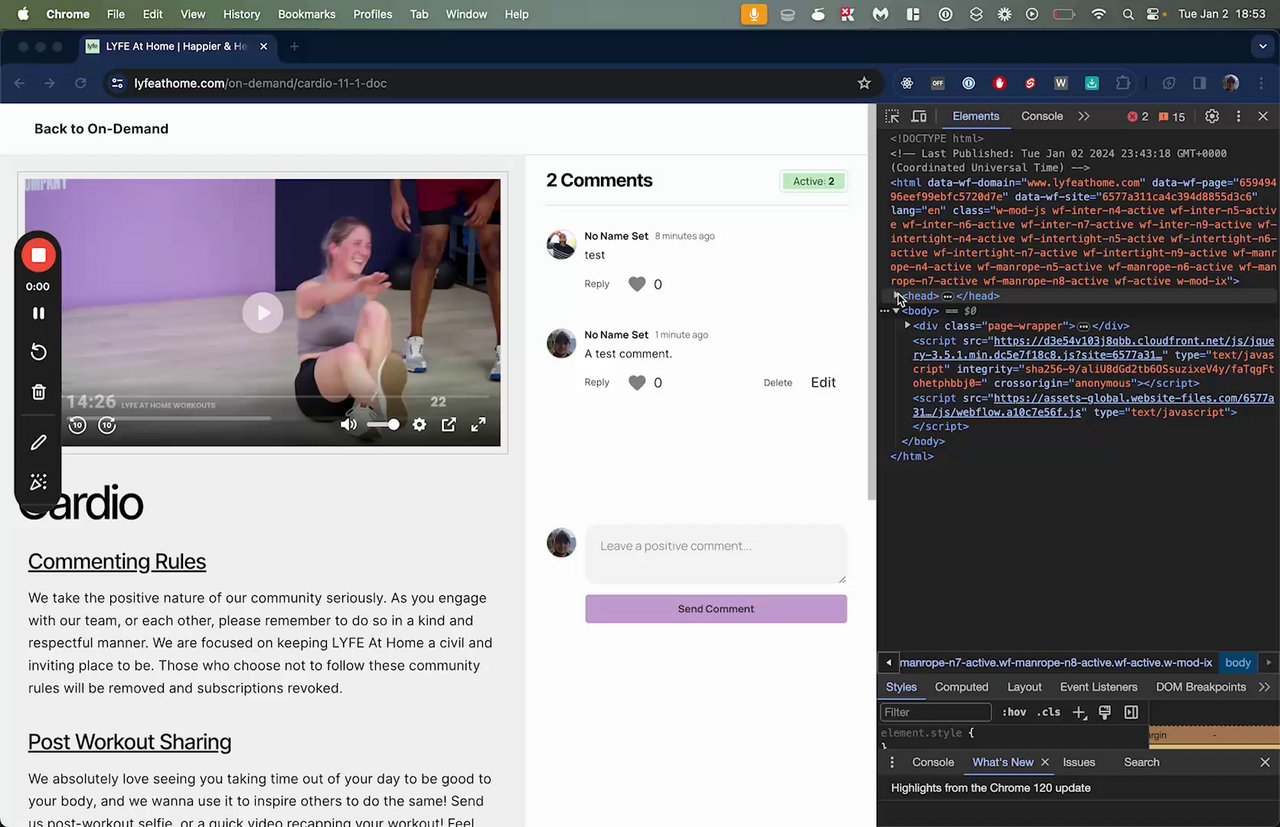
Task: Toggle the DevTools element inspector picker
Action: coord(893,116)
